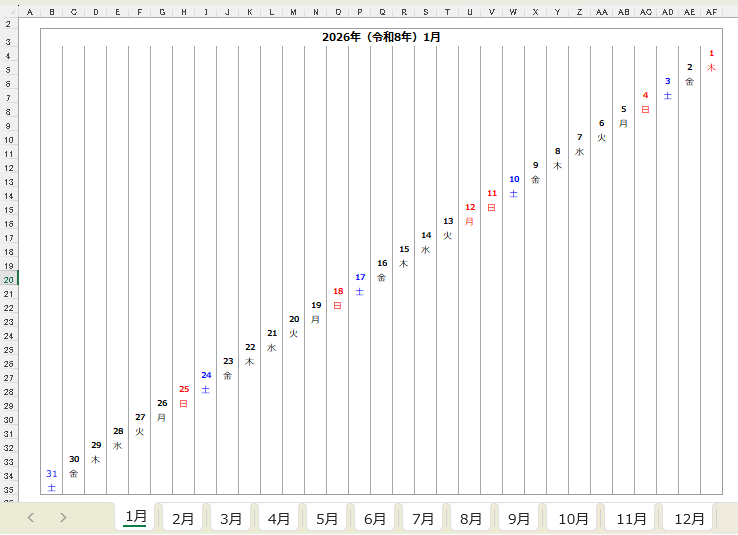Open the 3月 sheet tab

(231, 518)
